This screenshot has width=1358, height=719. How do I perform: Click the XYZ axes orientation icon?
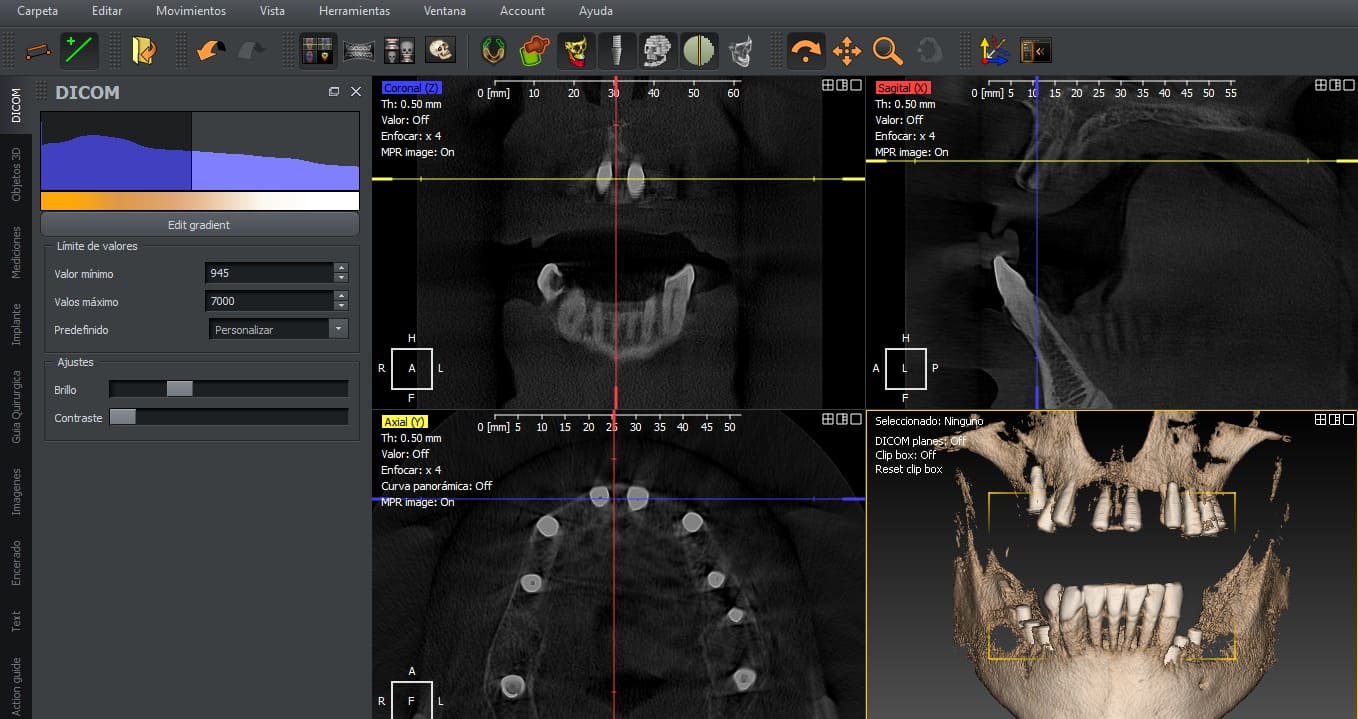tap(993, 50)
